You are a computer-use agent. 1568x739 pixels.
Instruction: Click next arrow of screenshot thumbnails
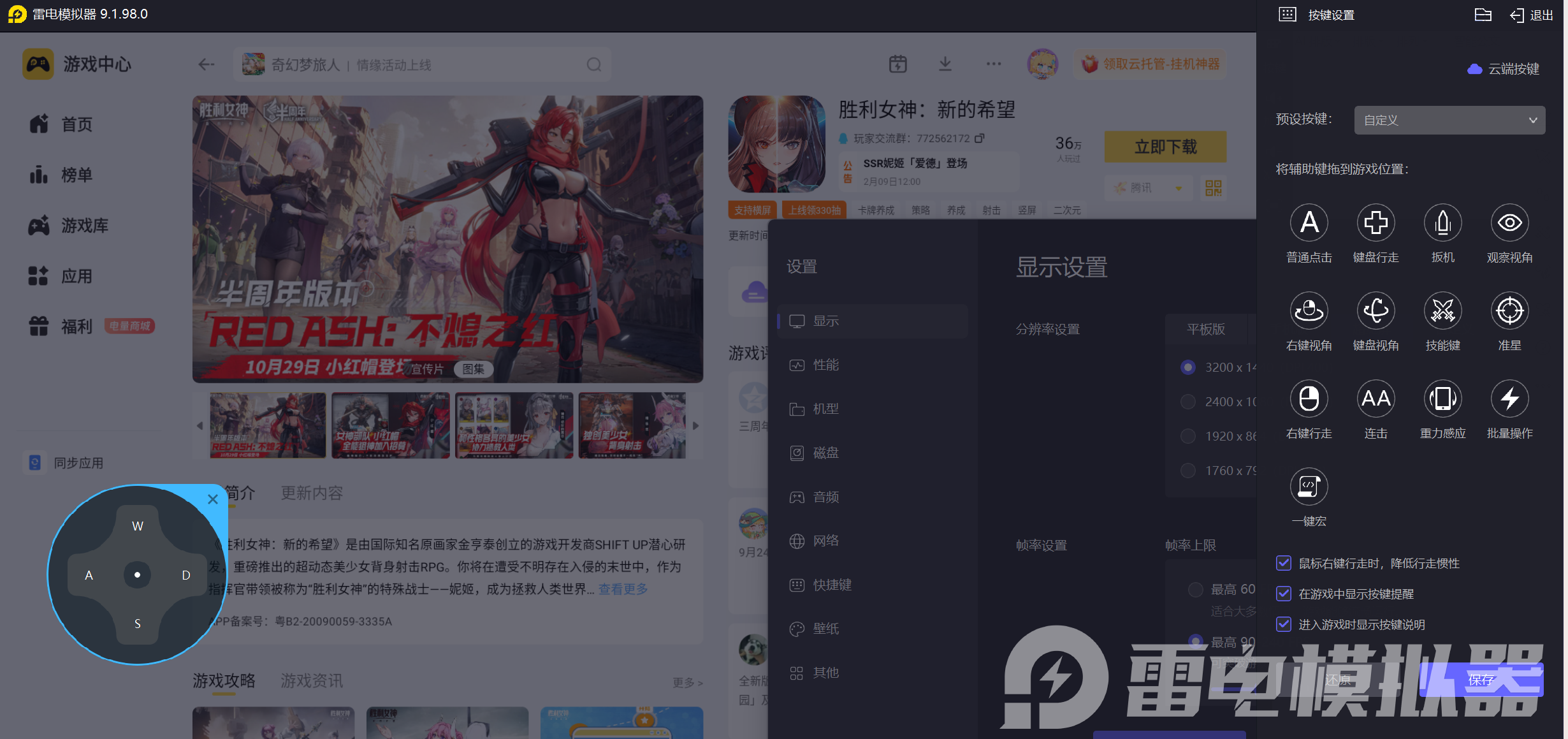pyautogui.click(x=695, y=425)
